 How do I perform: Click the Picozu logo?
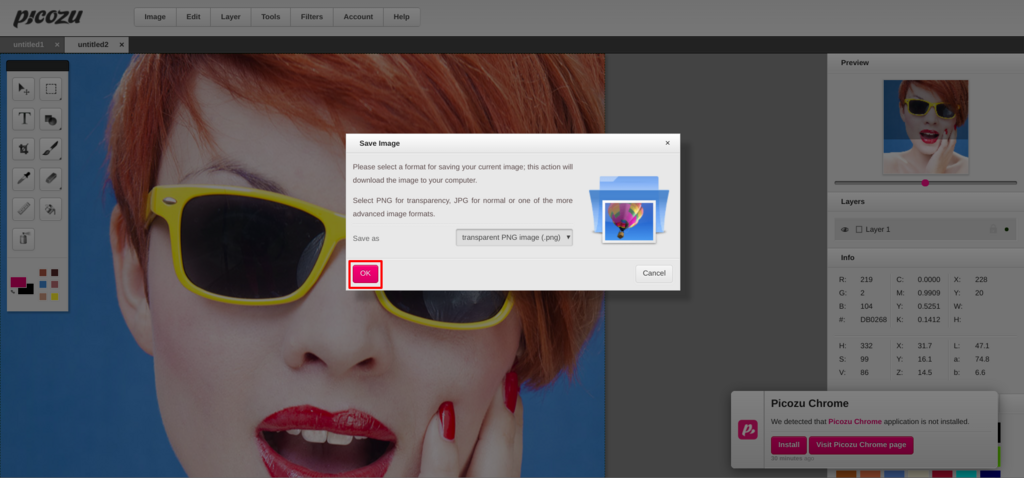click(x=48, y=18)
